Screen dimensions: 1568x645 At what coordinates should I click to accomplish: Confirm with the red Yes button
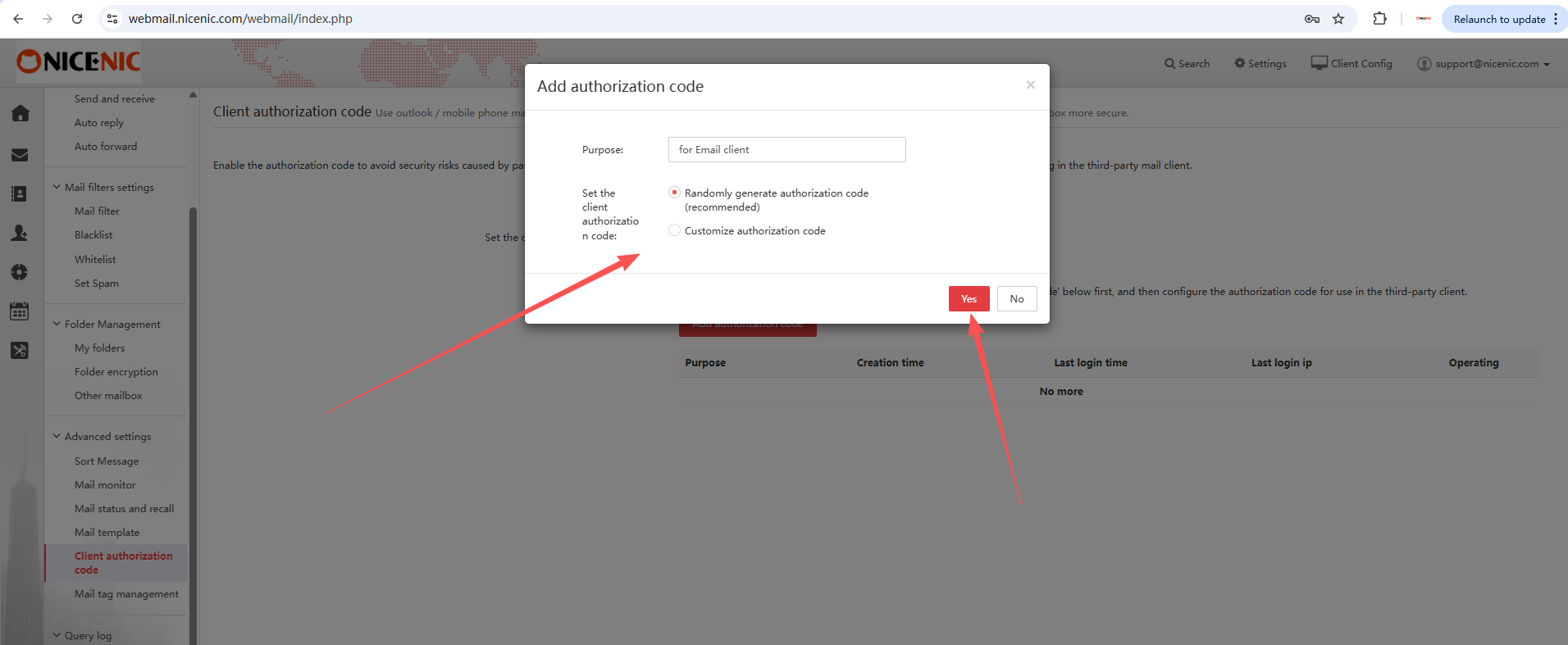[x=969, y=299]
